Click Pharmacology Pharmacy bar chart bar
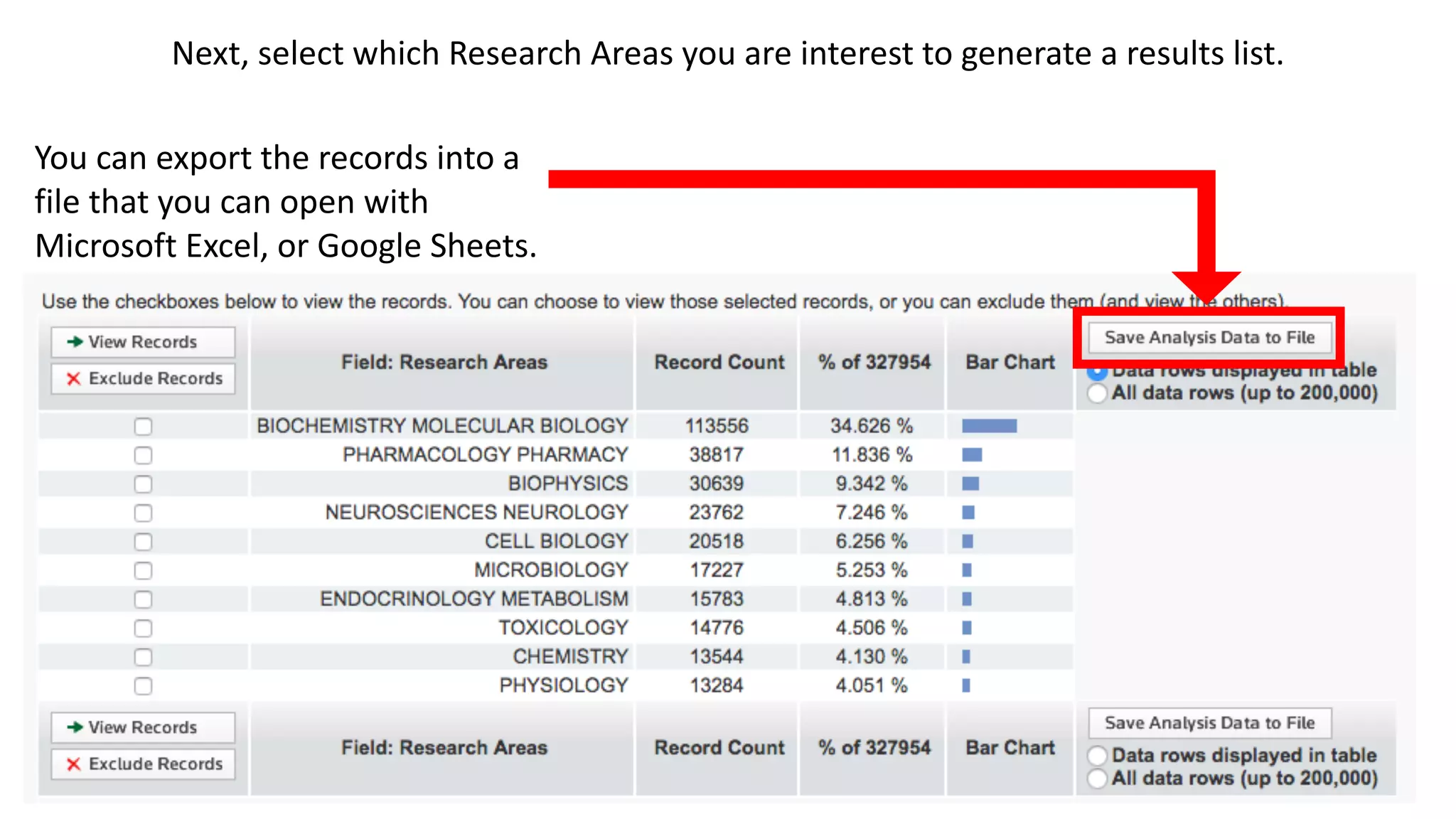 coord(972,455)
